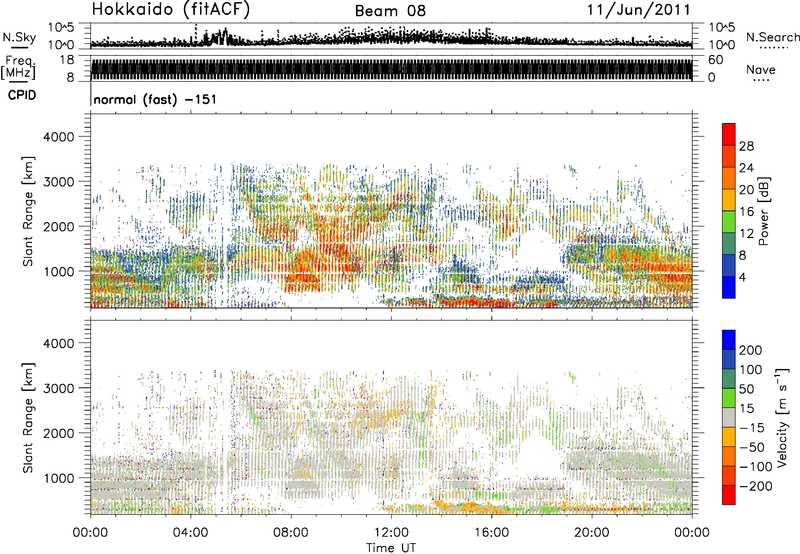800x554 pixels.
Task: Click the 'Freq. [MHz]' label
Action: 18,68
